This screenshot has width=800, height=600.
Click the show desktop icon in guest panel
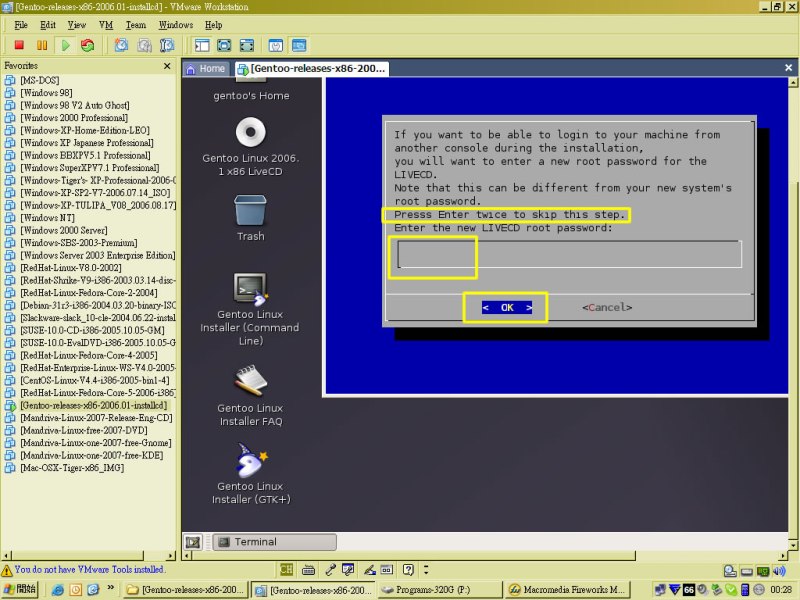pyautogui.click(x=193, y=542)
